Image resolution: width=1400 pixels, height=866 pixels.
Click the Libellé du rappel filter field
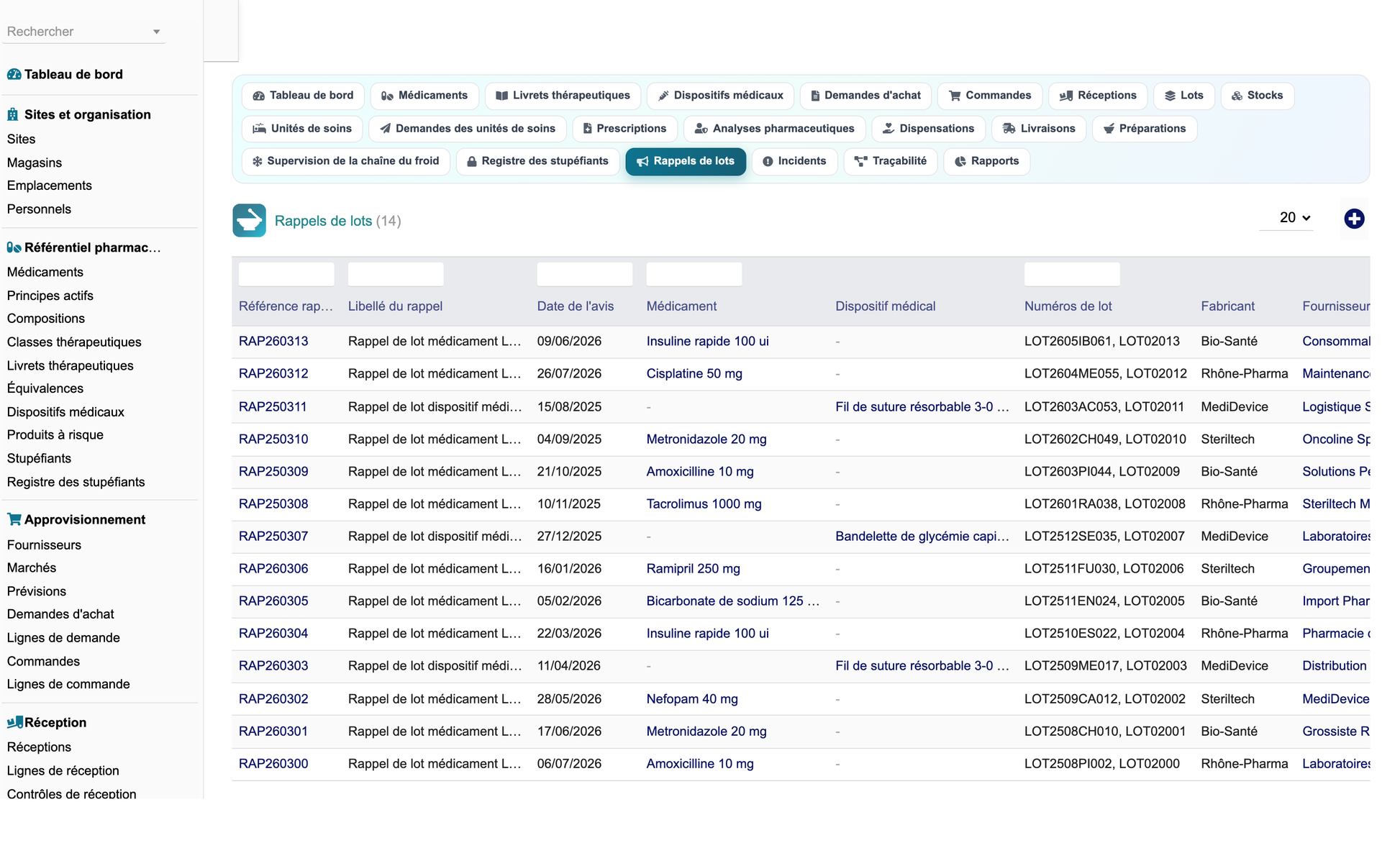pos(396,274)
